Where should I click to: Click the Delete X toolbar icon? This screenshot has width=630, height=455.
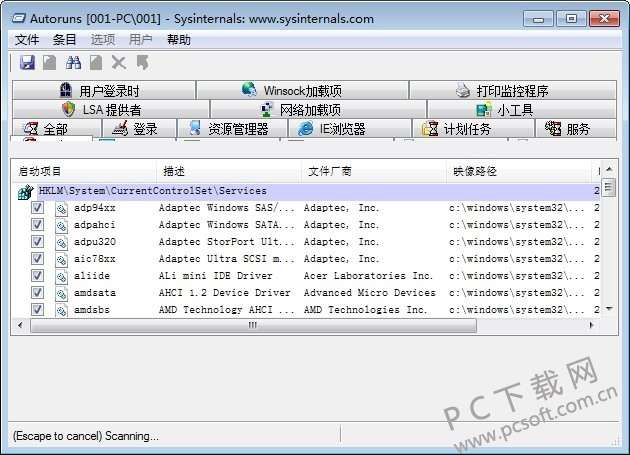(119, 63)
